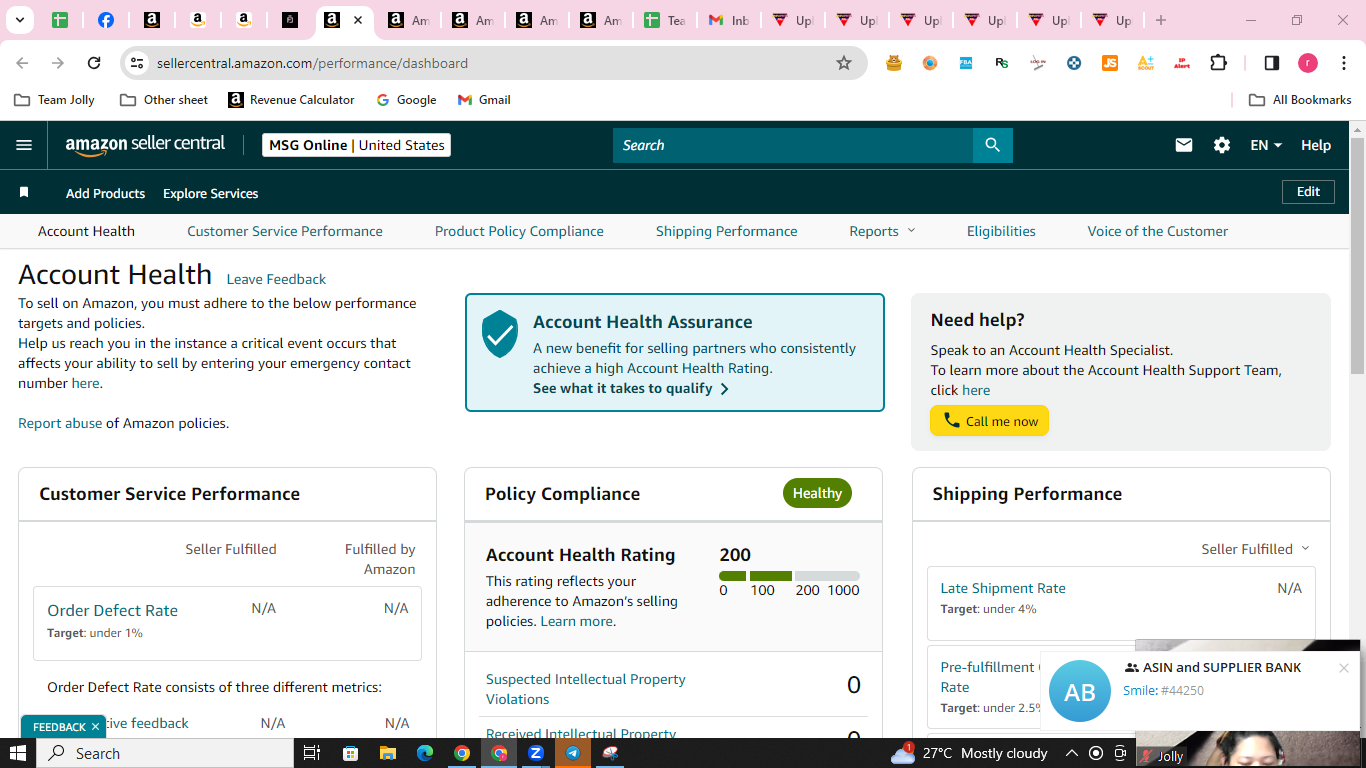
Task: Click the FBA extension icon
Action: point(966,63)
